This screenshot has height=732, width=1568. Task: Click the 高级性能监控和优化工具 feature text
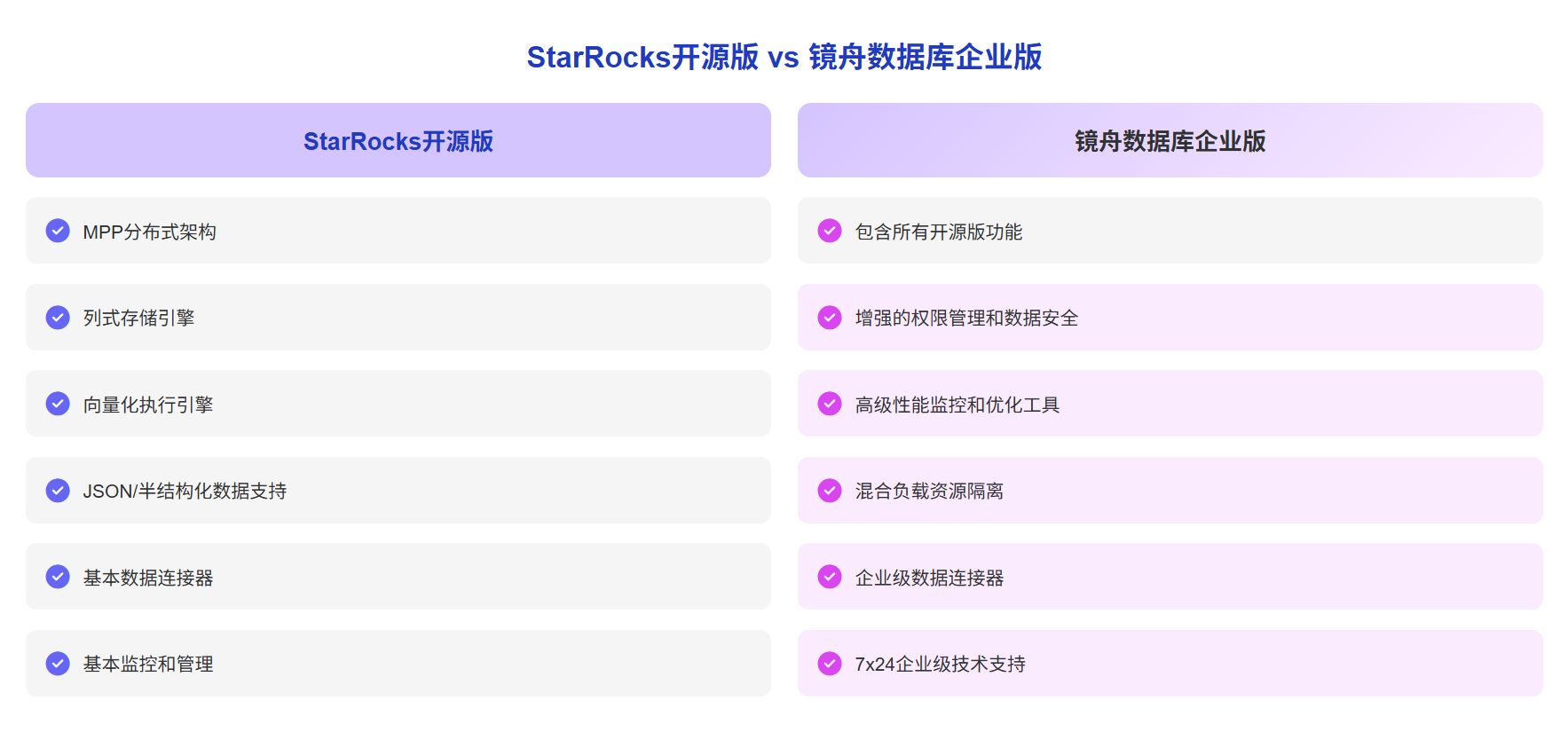(x=957, y=405)
